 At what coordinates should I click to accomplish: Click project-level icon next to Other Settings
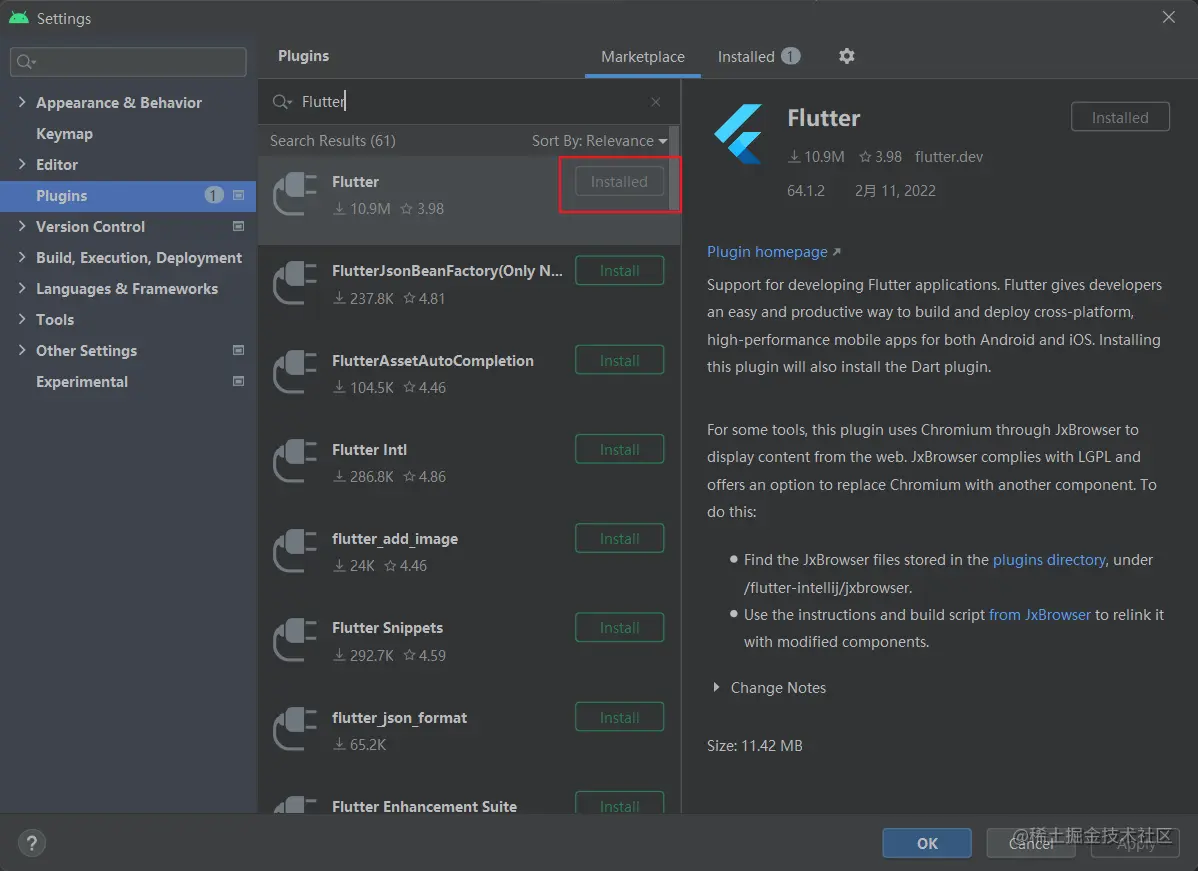click(x=238, y=350)
